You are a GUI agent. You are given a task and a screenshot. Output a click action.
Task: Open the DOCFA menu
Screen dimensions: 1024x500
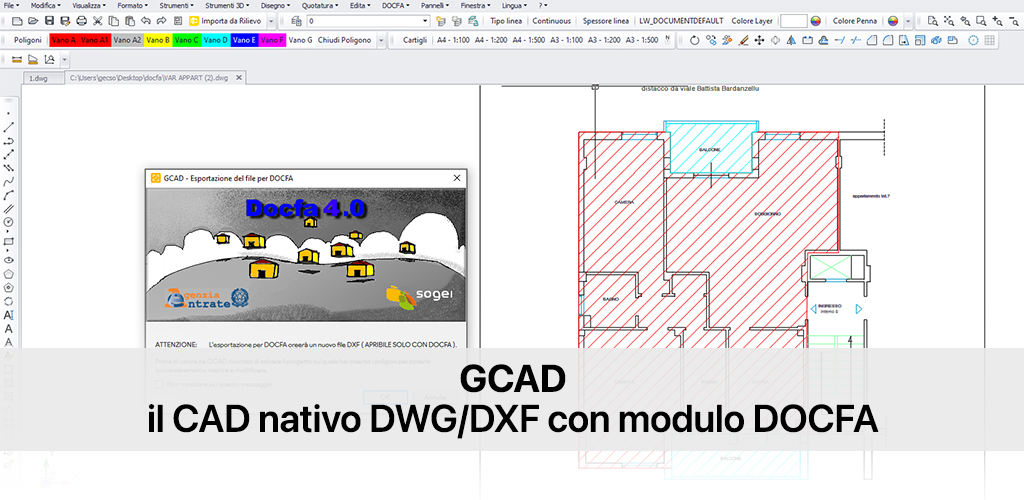point(396,5)
